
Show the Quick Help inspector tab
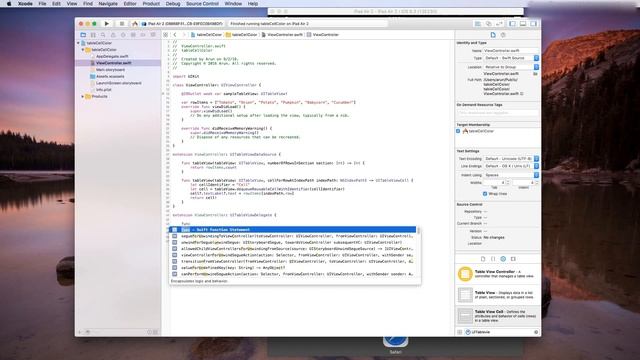[503, 35]
